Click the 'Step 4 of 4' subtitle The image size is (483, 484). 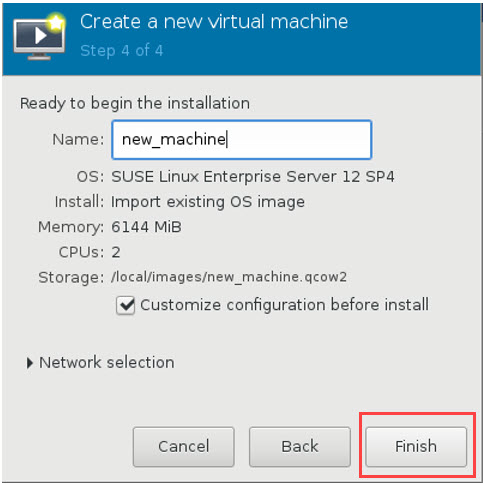pos(122,51)
